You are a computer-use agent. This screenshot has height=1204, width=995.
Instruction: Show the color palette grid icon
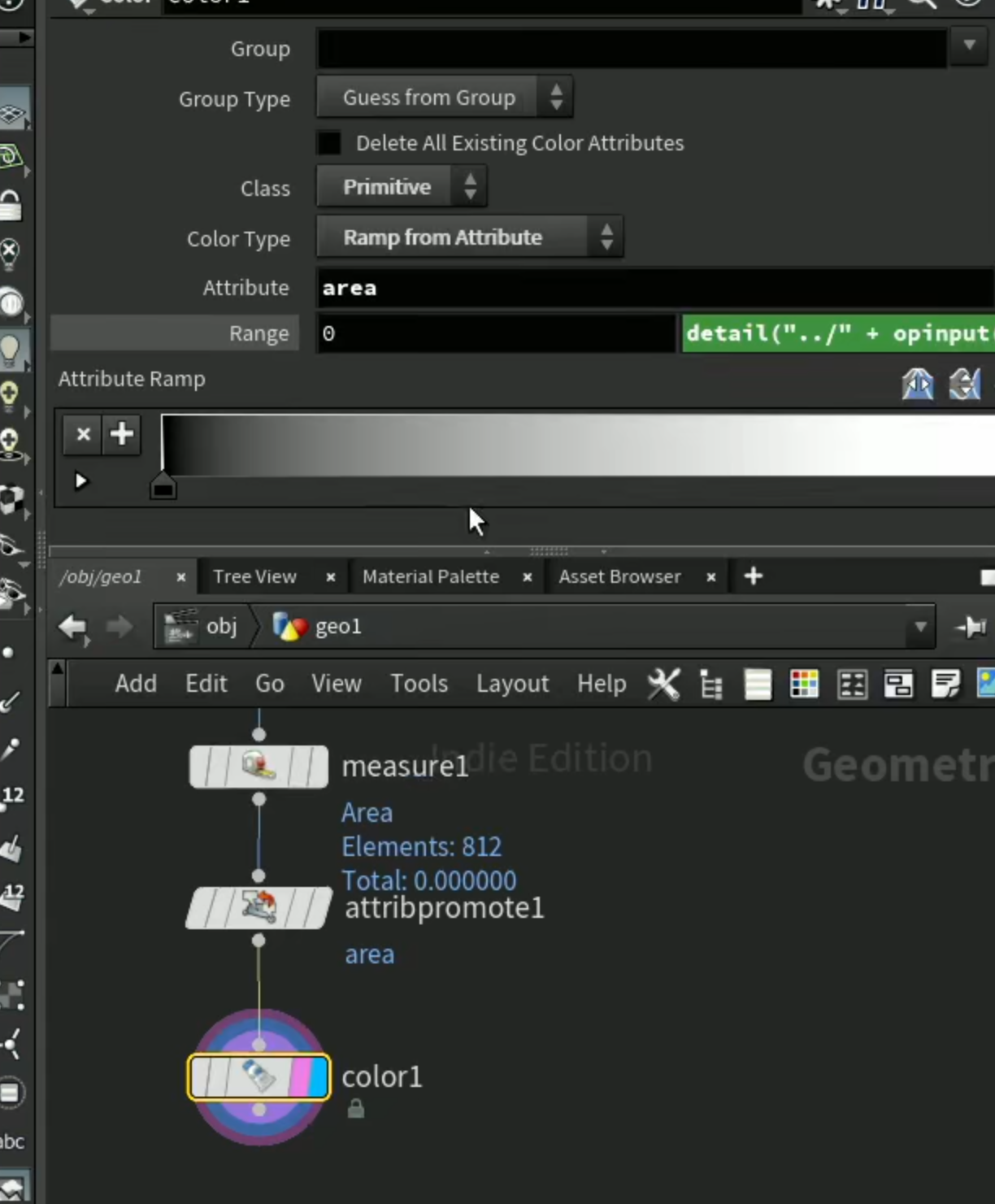click(x=804, y=684)
